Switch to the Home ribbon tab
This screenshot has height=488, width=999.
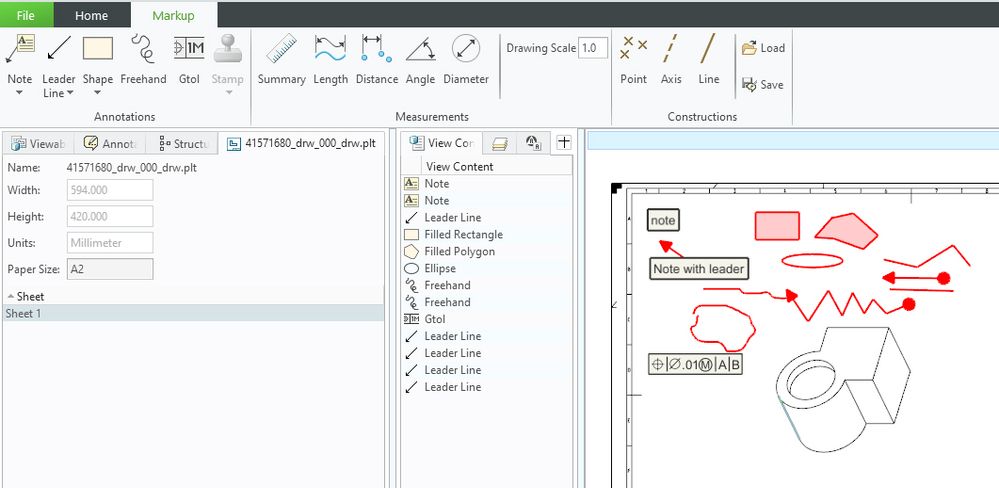pos(92,15)
